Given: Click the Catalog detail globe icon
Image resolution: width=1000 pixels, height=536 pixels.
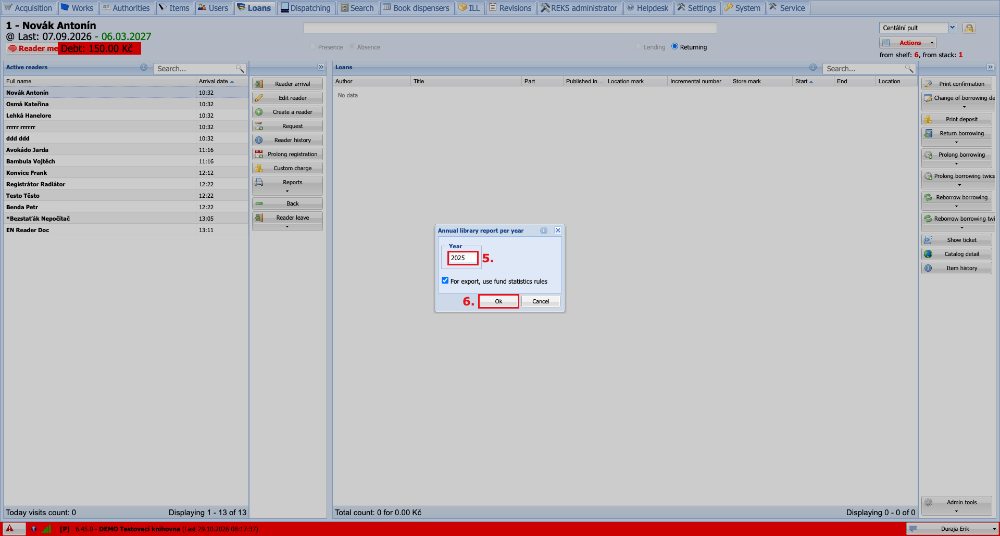Looking at the screenshot, I should click(929, 254).
